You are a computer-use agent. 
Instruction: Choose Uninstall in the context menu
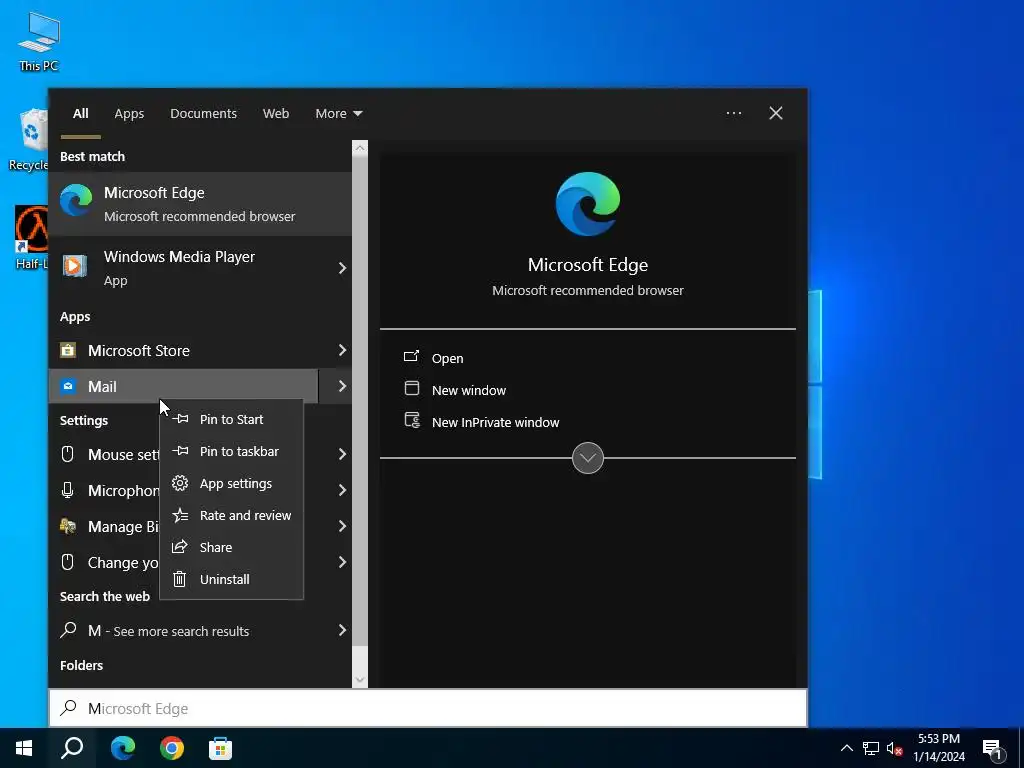232,579
